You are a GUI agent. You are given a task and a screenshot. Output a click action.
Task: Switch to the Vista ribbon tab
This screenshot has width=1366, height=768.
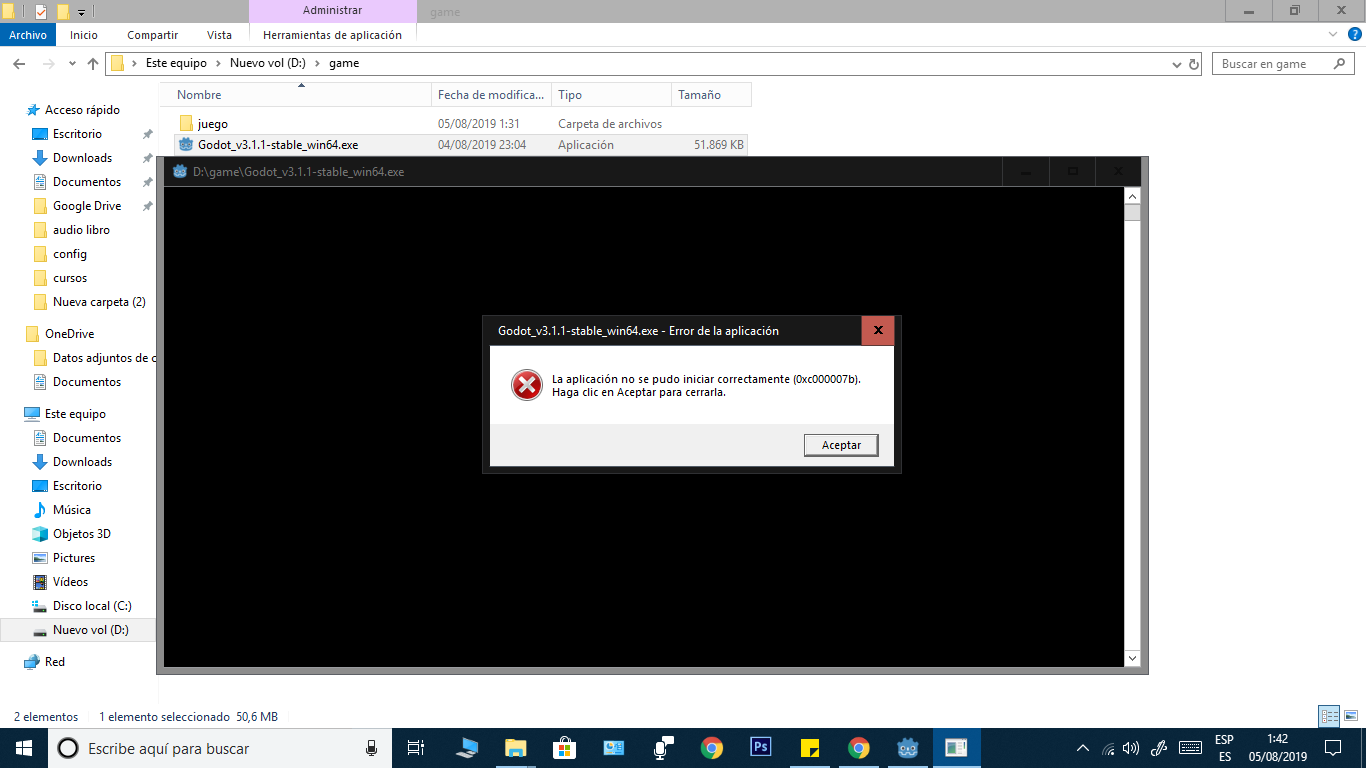click(x=219, y=34)
